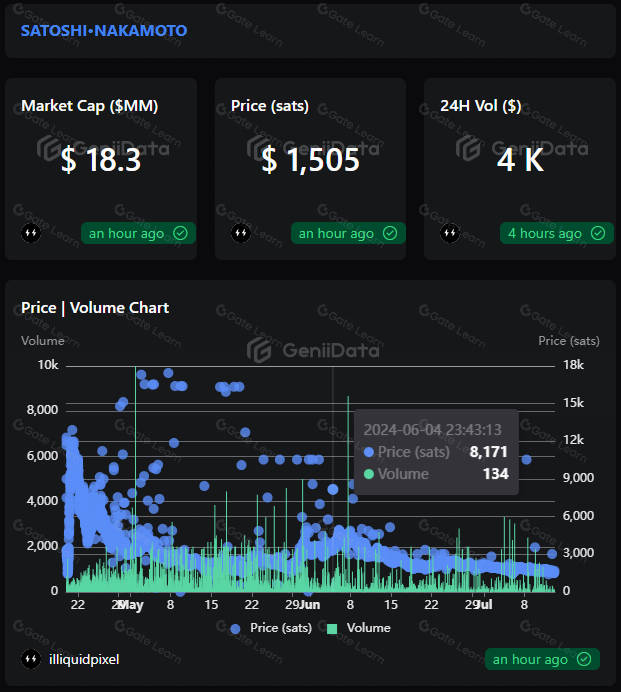This screenshot has height=692, width=621.
Task: Click the 12k label on price axis
Action: (x=573, y=440)
